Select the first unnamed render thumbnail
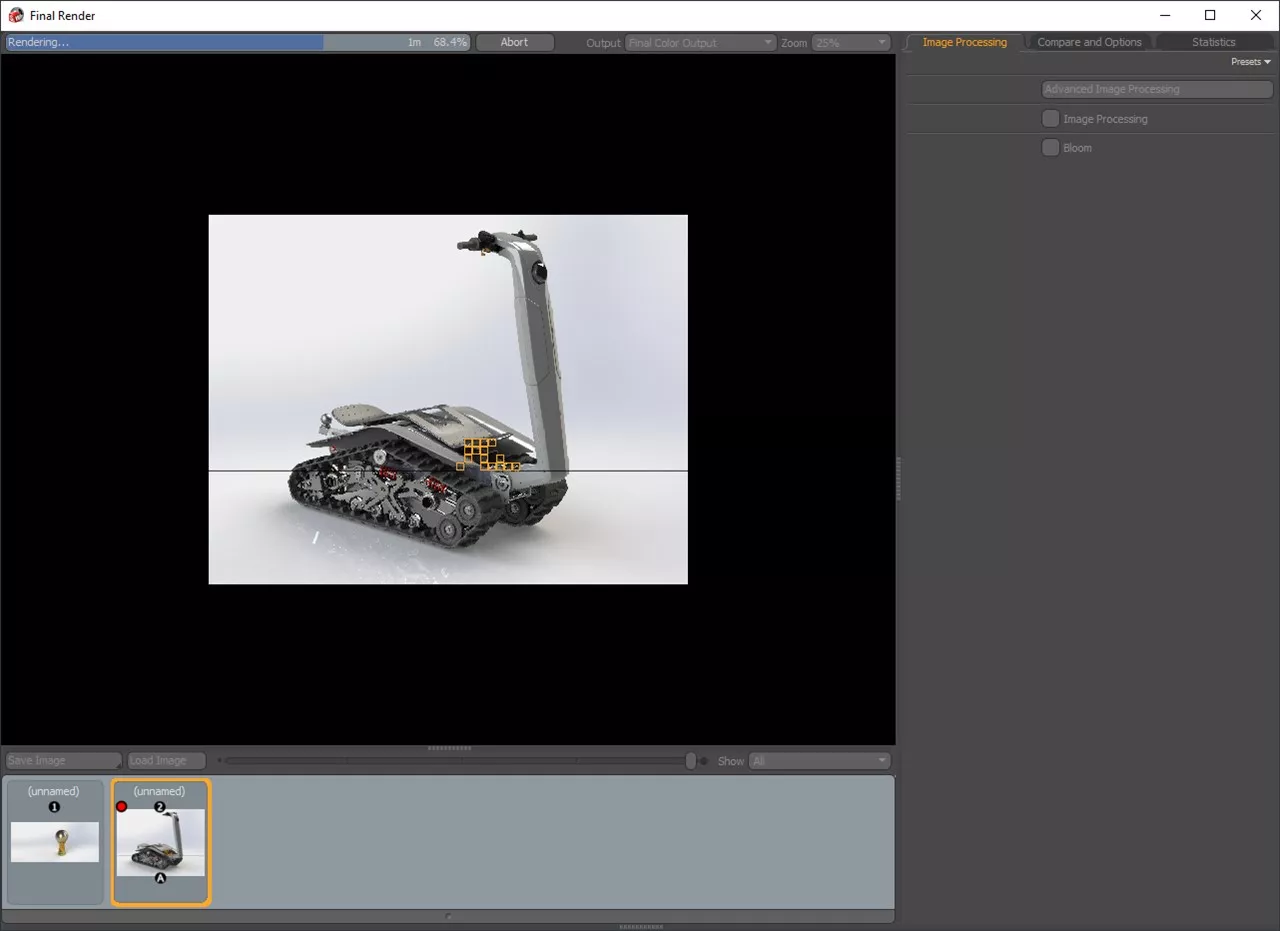This screenshot has width=1280, height=931. (54, 842)
